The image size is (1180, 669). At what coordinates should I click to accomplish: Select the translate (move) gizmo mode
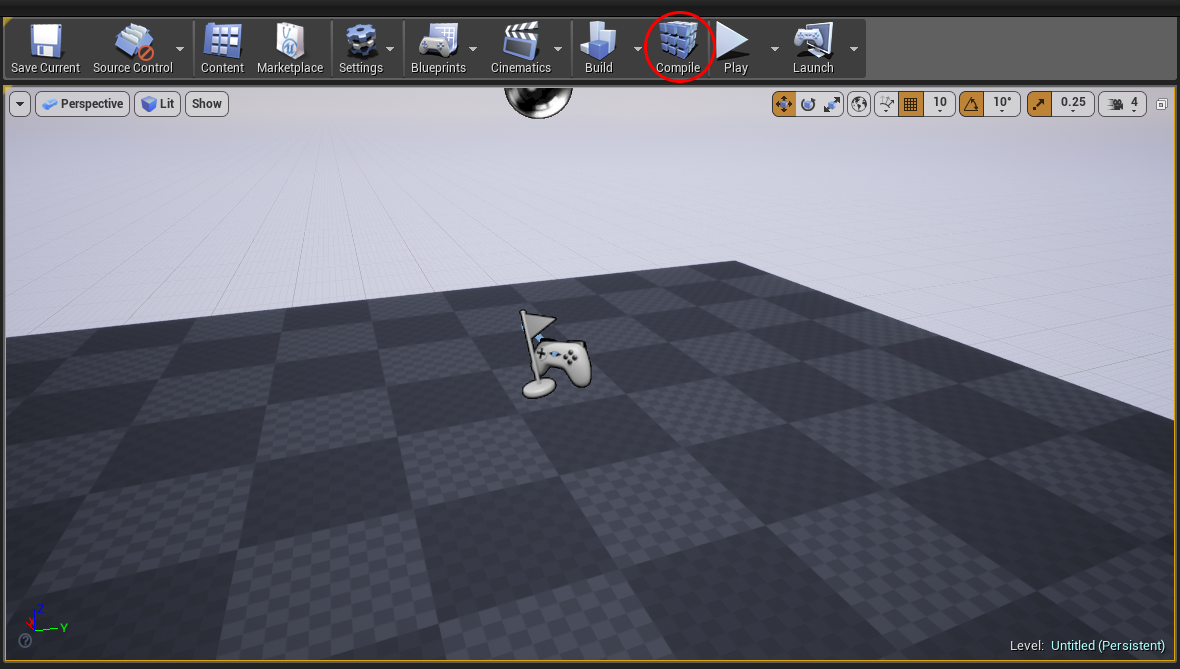tap(783, 104)
